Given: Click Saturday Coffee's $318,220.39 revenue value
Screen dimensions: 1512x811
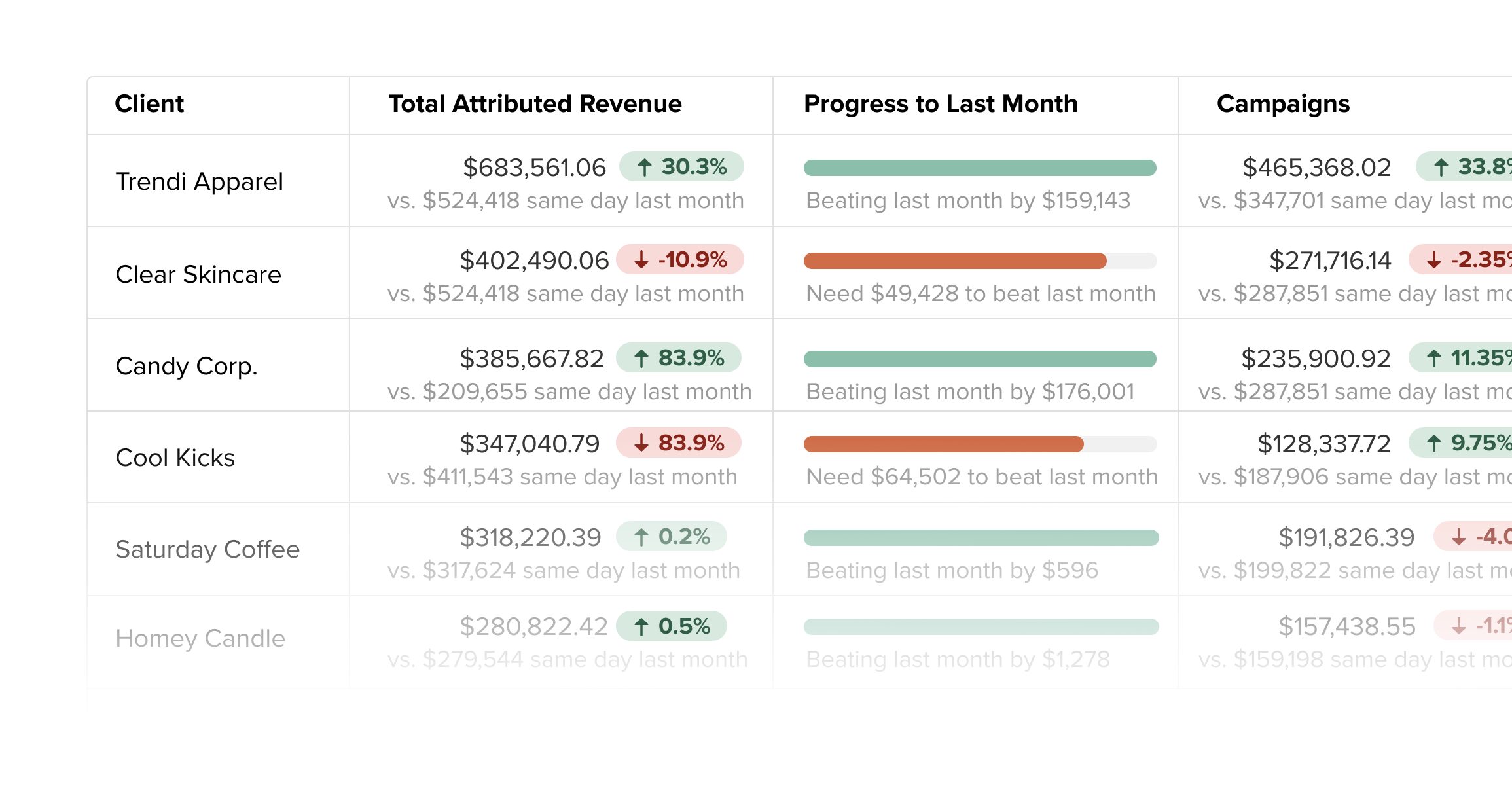Looking at the screenshot, I should click(530, 537).
